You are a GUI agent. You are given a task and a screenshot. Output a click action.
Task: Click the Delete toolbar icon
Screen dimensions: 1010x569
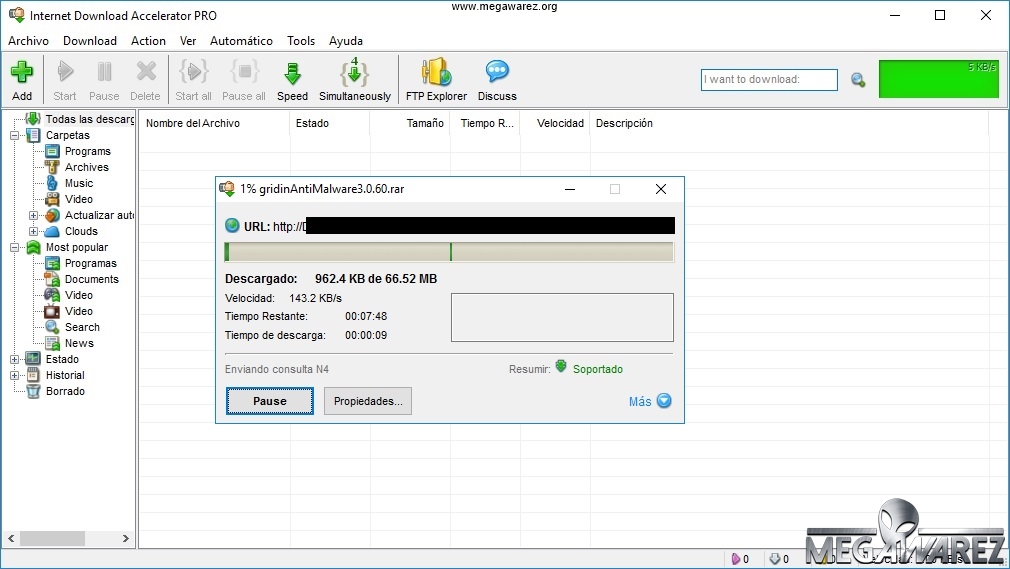(x=146, y=72)
